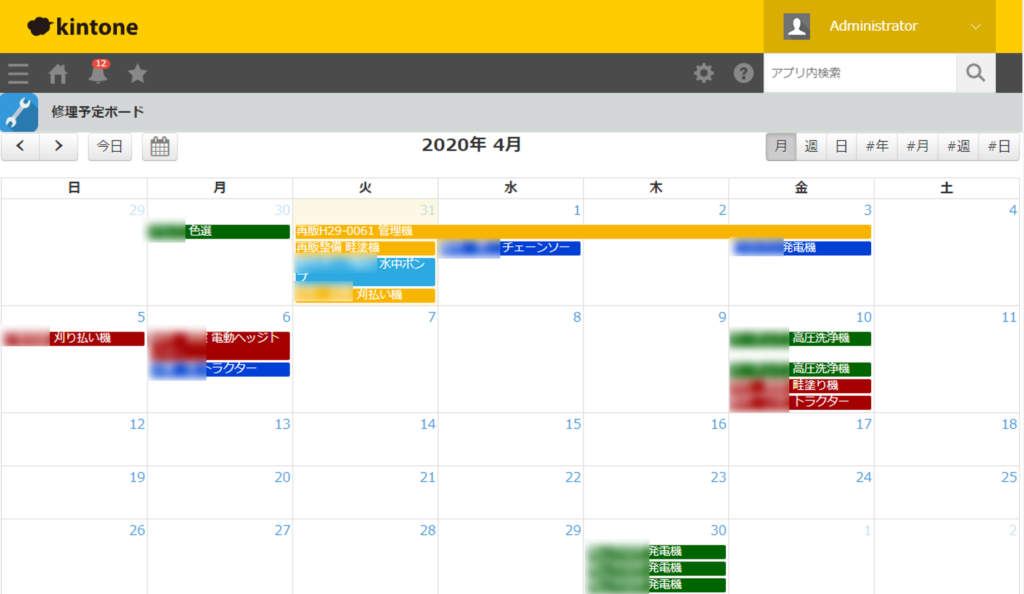Click the kintone logo
1024x594 pixels.
(x=83, y=27)
